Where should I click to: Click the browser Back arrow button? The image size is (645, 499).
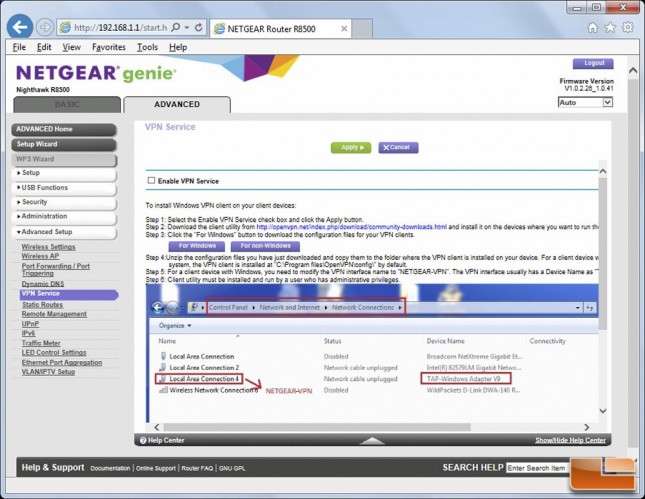click(x=20, y=28)
